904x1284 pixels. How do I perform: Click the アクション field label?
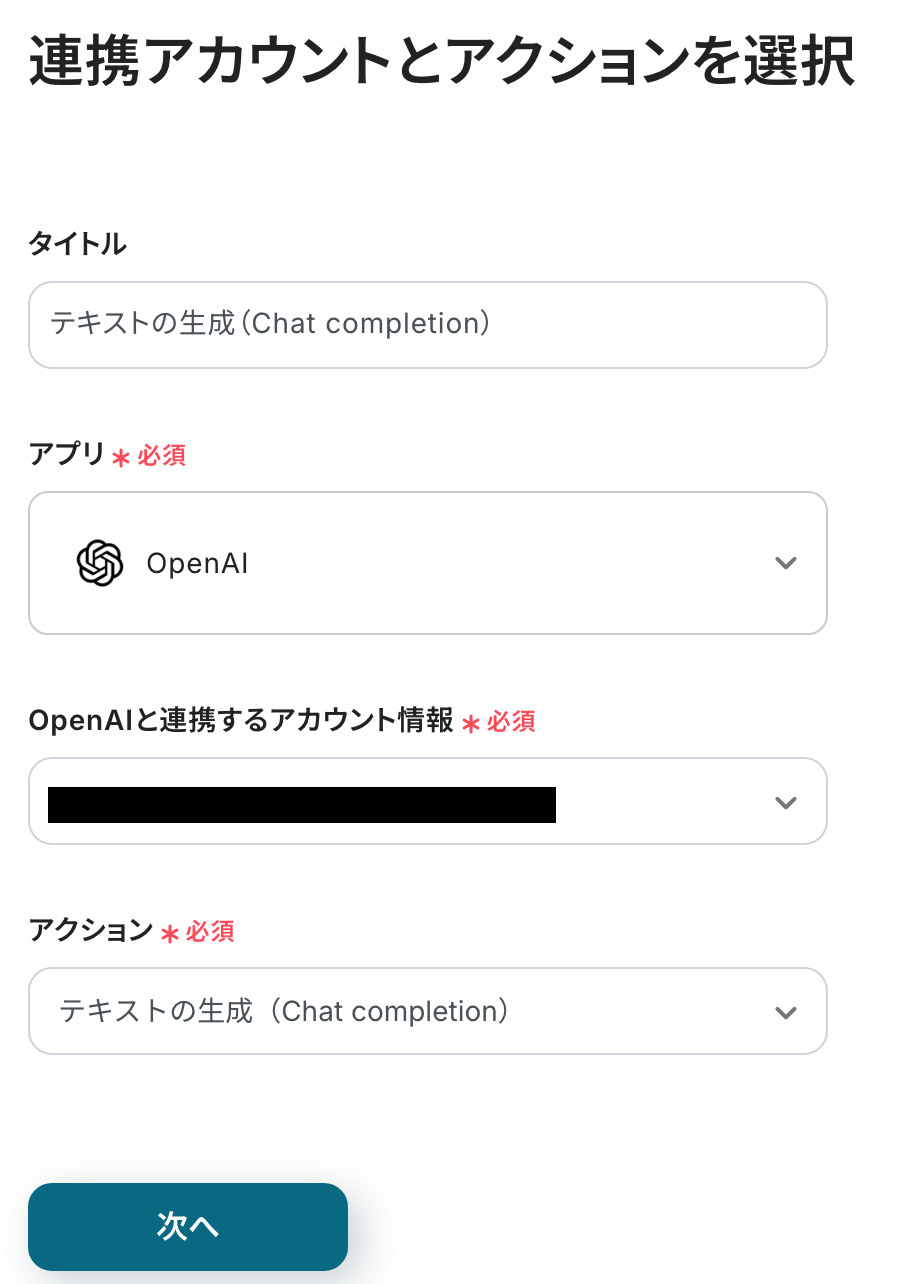(91, 931)
